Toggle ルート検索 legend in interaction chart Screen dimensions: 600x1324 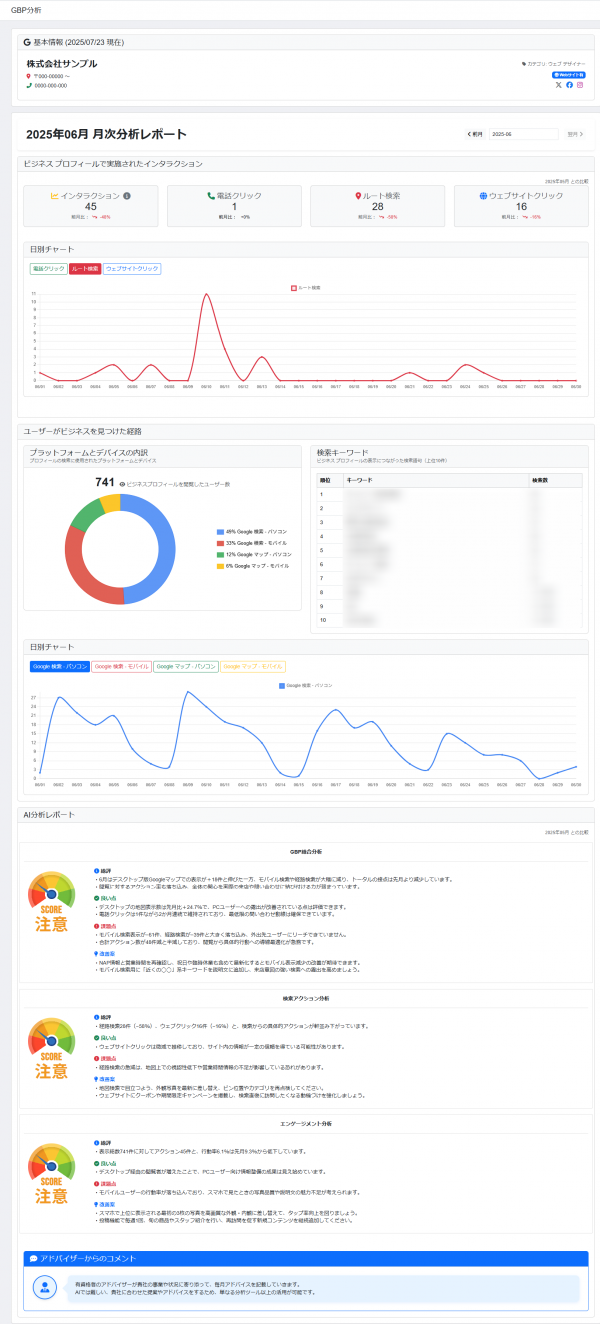307,287
